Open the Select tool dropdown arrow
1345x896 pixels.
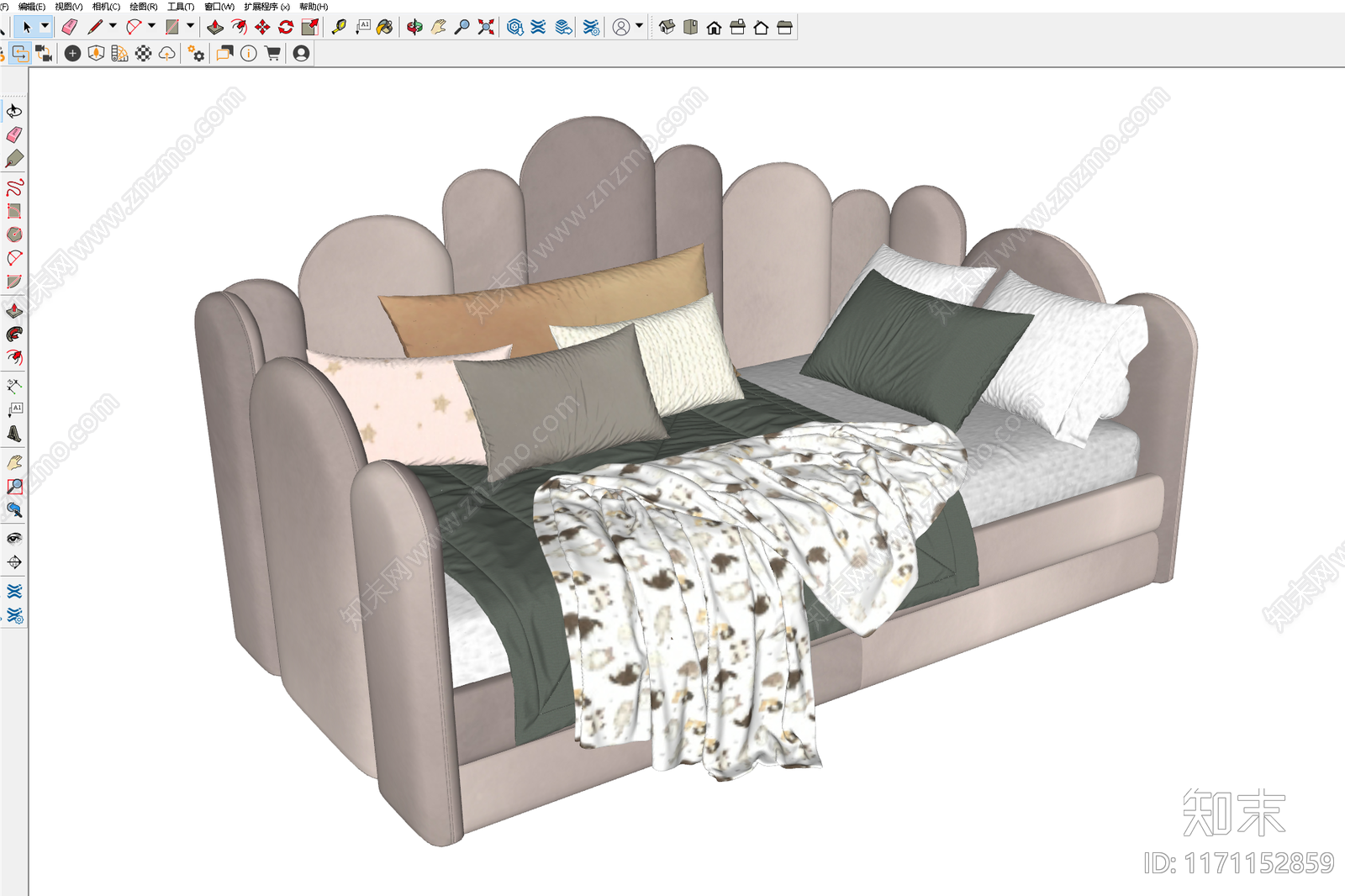45,27
